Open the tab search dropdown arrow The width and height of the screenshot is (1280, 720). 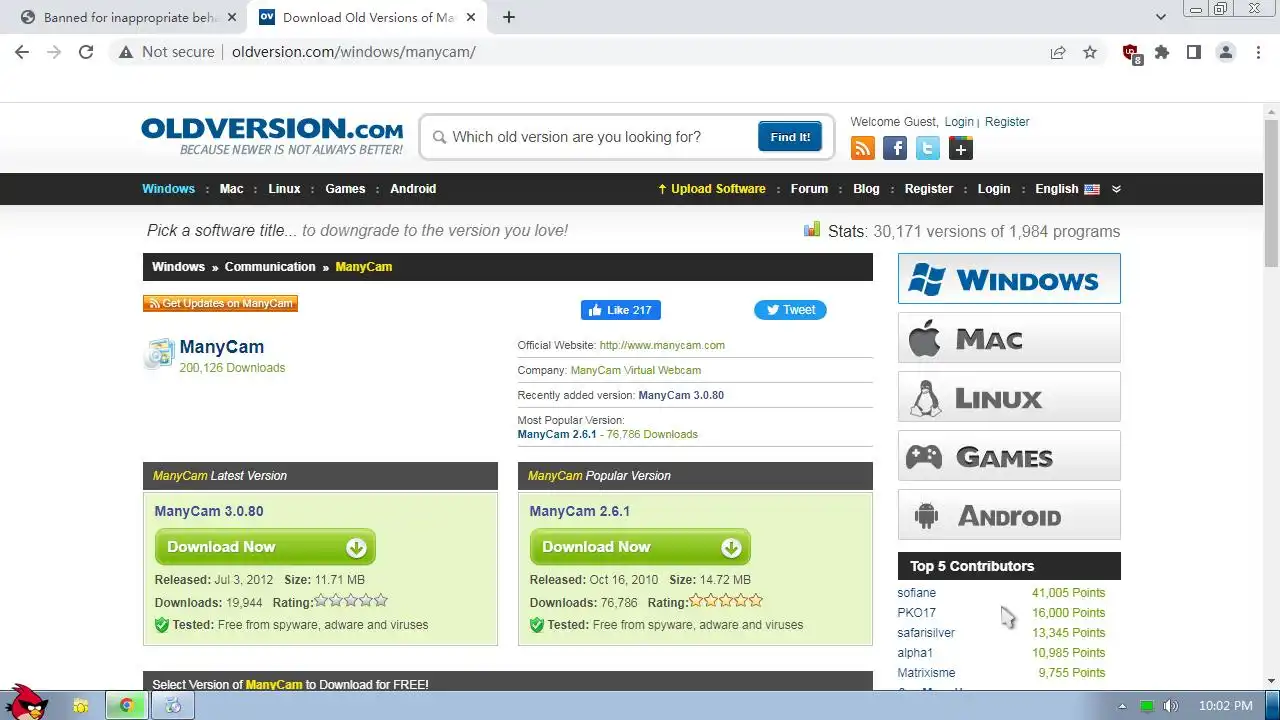1161,17
